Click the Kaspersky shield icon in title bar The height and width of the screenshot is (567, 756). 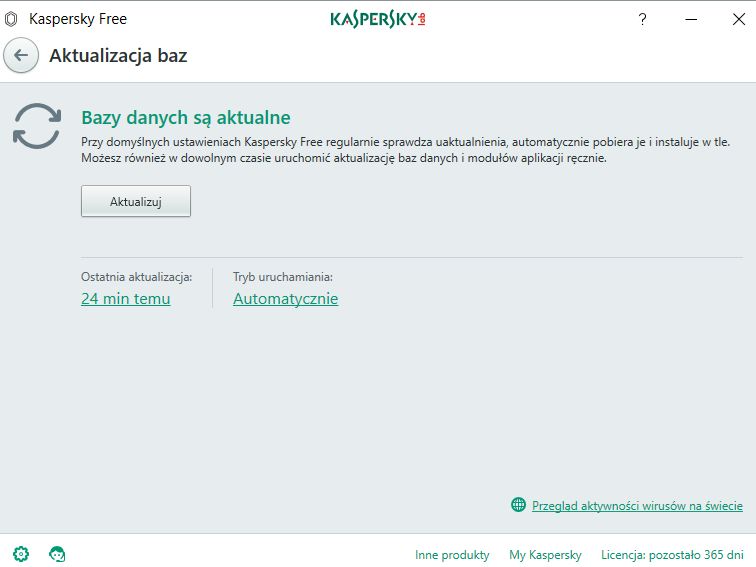[x=11, y=19]
